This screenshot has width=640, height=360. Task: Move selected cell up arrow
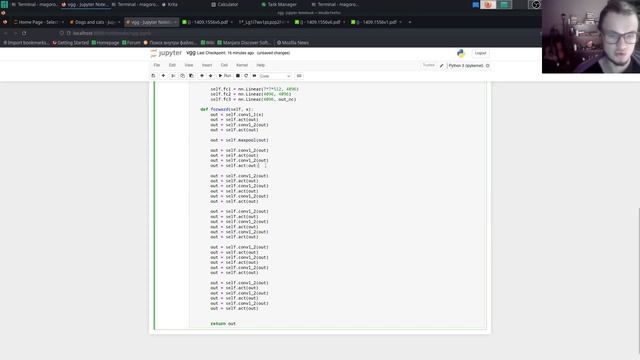click(x=202, y=76)
